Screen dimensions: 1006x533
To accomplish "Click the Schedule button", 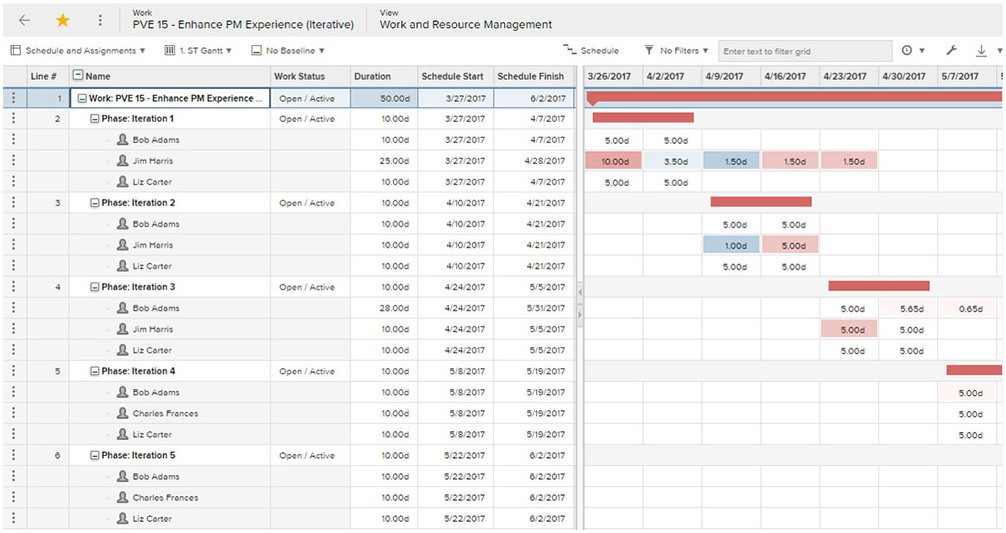I will (591, 50).
